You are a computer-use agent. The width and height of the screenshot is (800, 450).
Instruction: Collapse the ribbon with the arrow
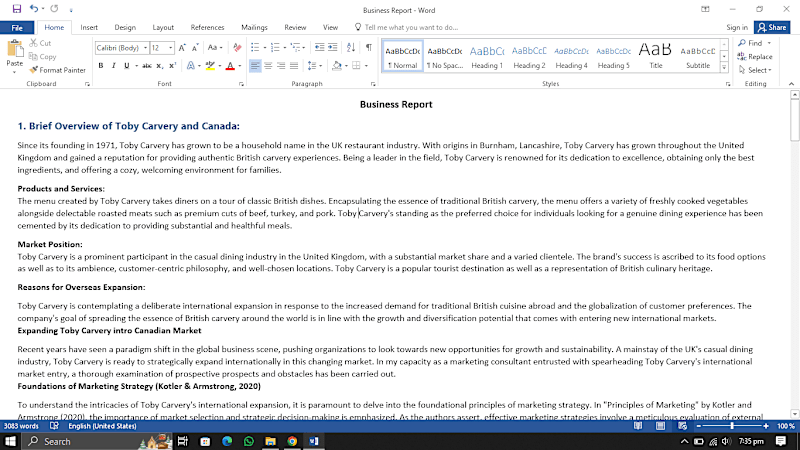(791, 84)
